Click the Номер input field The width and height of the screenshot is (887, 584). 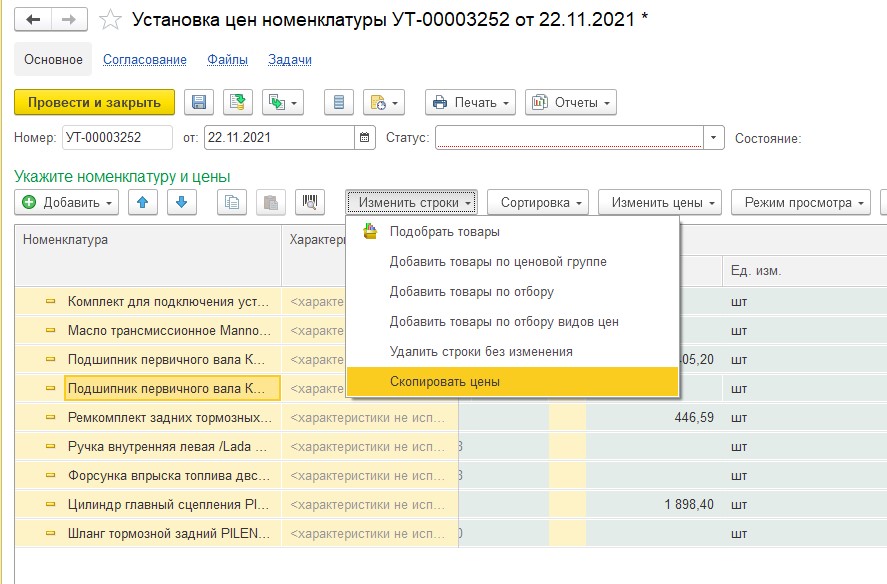pos(116,138)
